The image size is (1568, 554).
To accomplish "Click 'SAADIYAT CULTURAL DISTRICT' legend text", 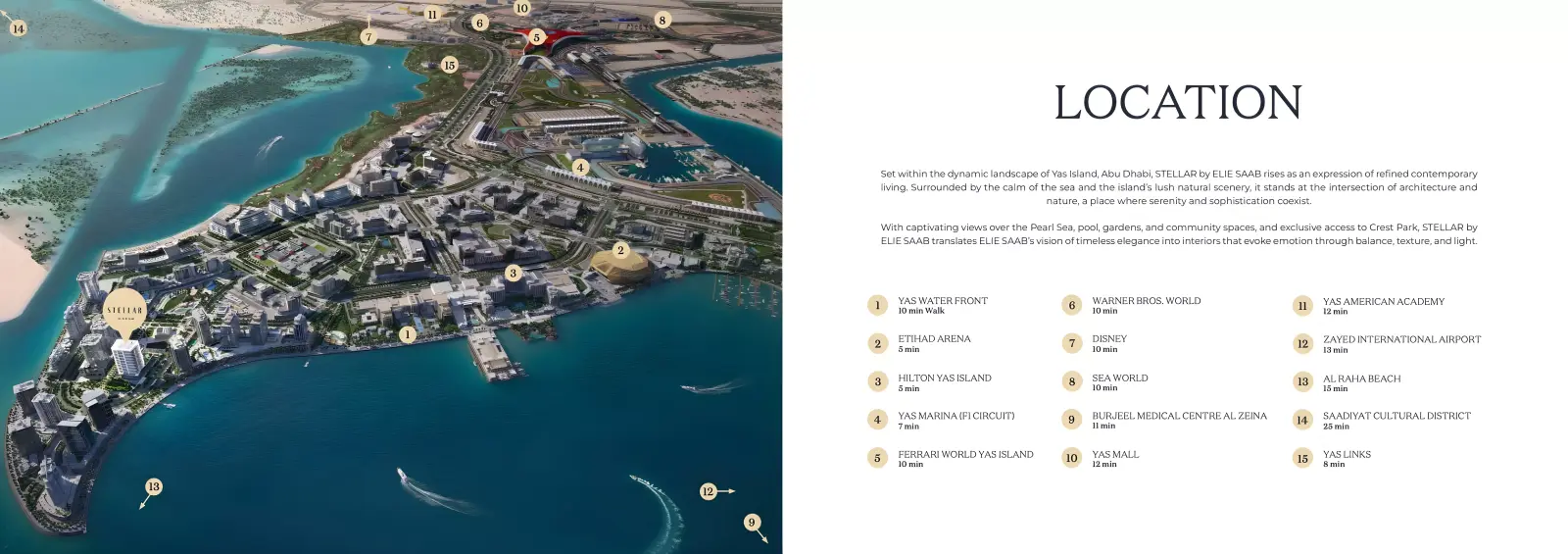I will (1396, 416).
